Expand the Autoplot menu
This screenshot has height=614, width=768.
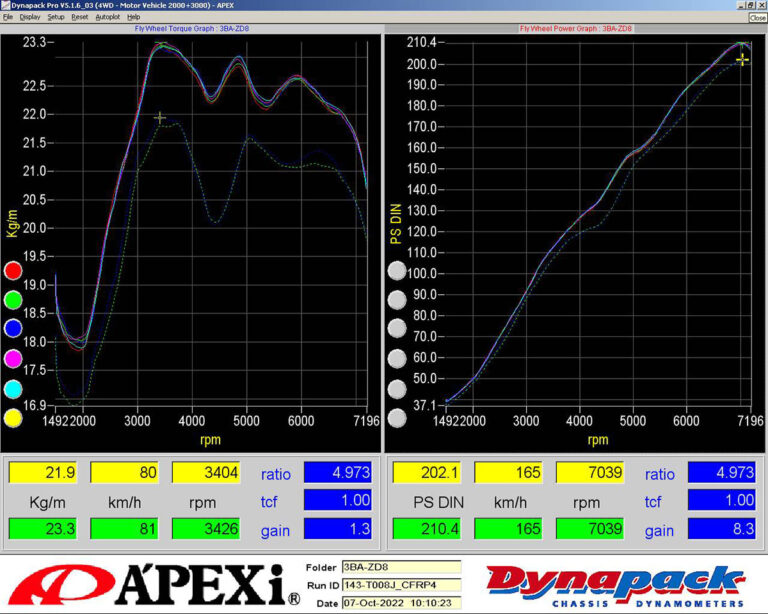pyautogui.click(x=107, y=17)
